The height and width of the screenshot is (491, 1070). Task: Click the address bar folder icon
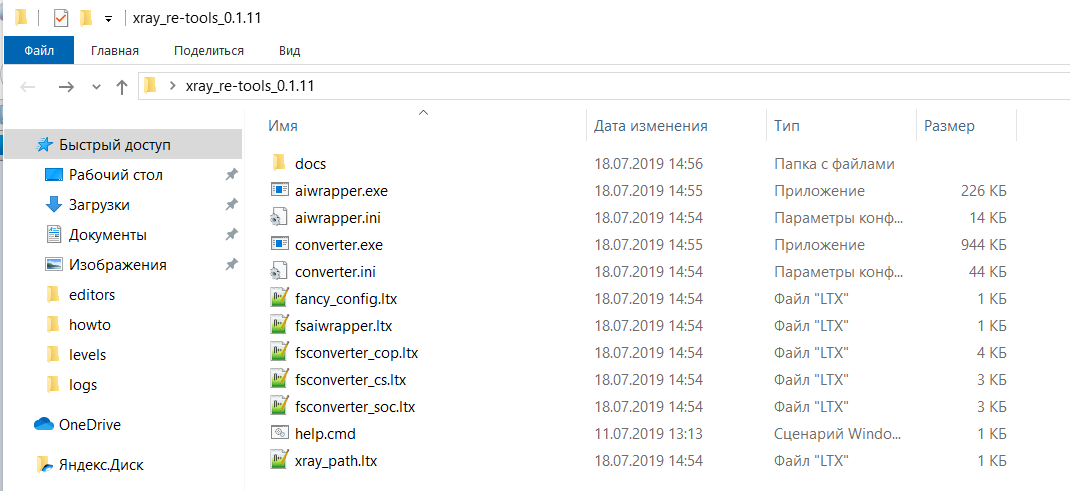click(151, 86)
